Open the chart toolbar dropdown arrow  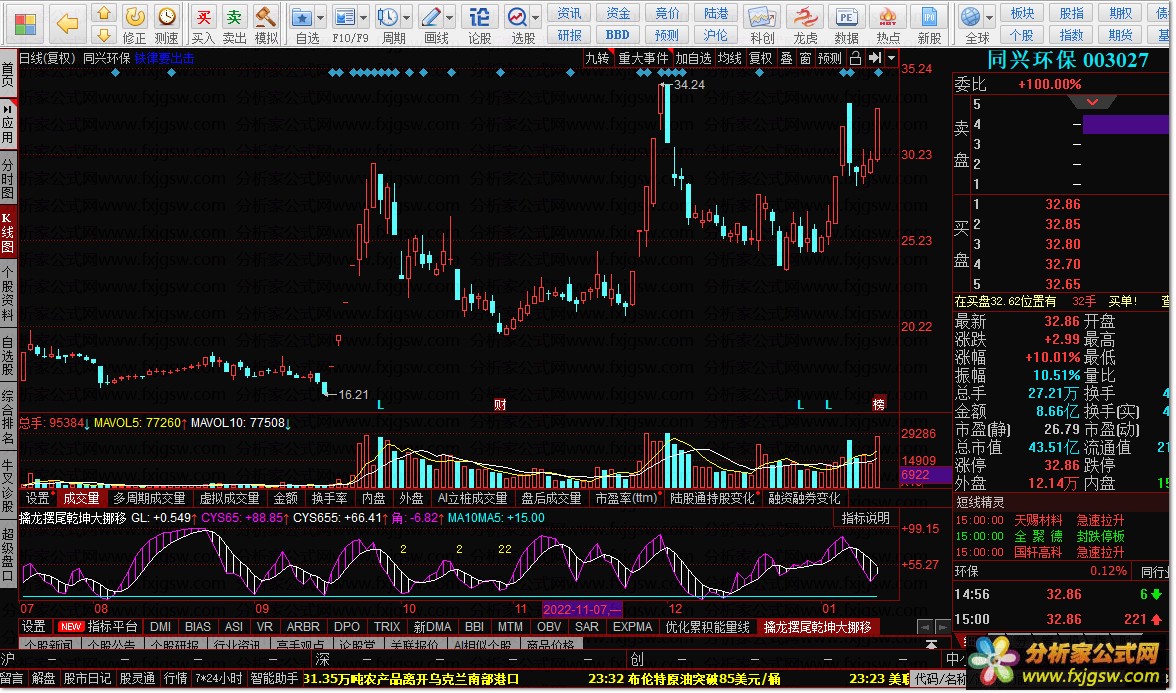click(x=891, y=58)
